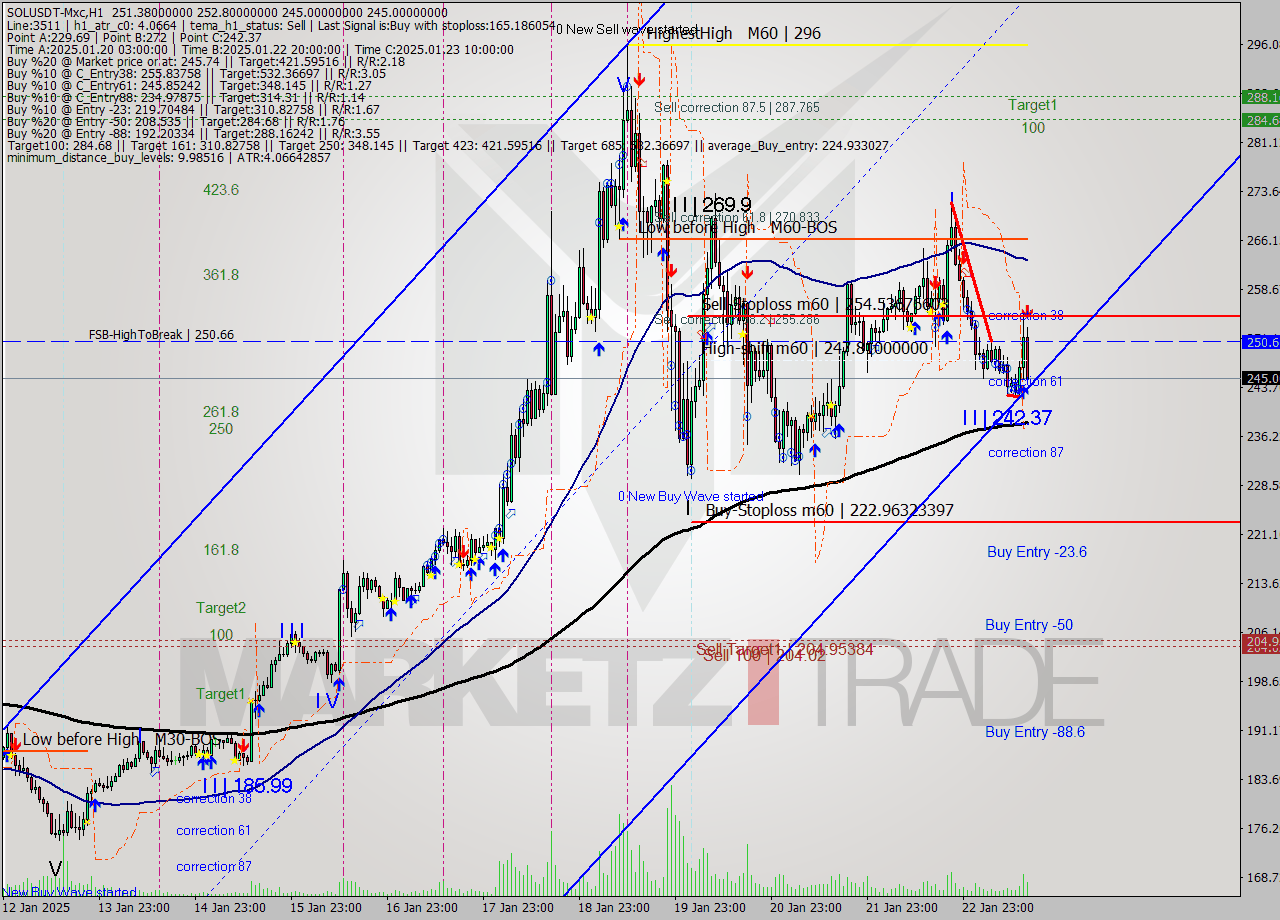Select '0 New Buy Wave started' label

pos(690,496)
